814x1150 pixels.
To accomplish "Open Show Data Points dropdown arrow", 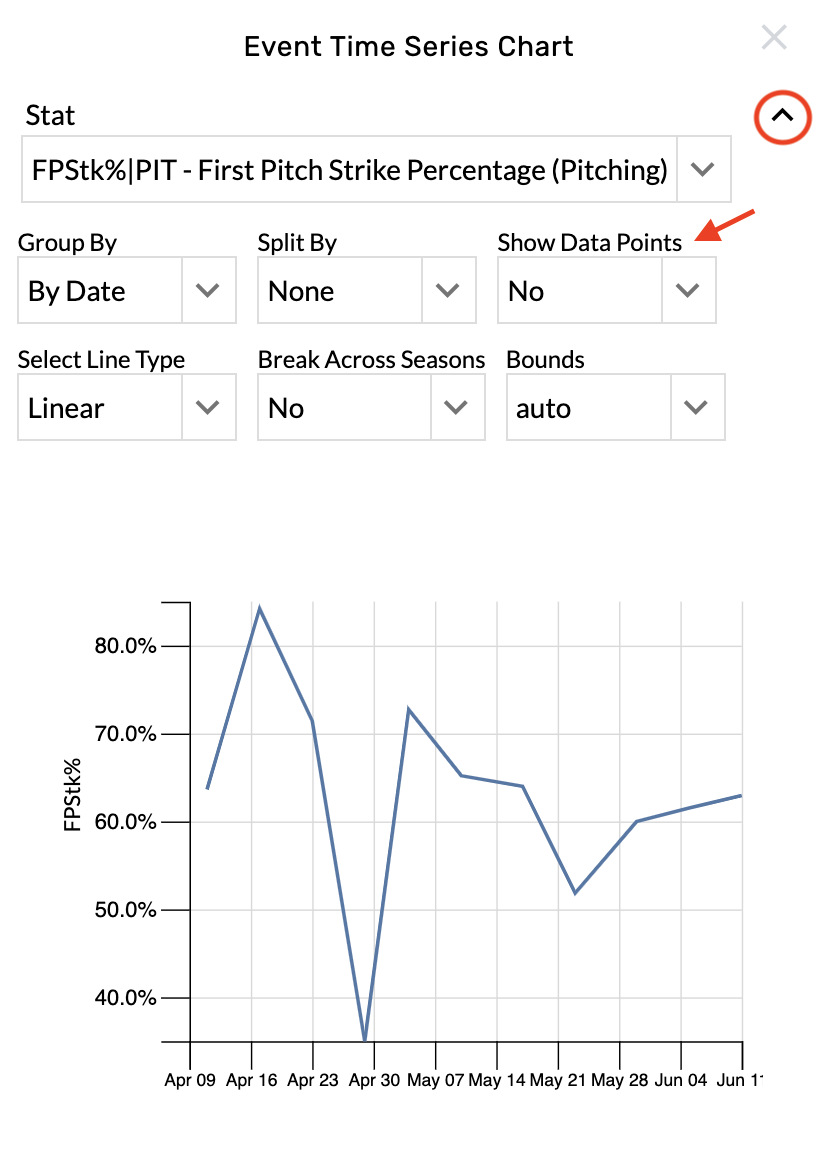I will (x=688, y=291).
